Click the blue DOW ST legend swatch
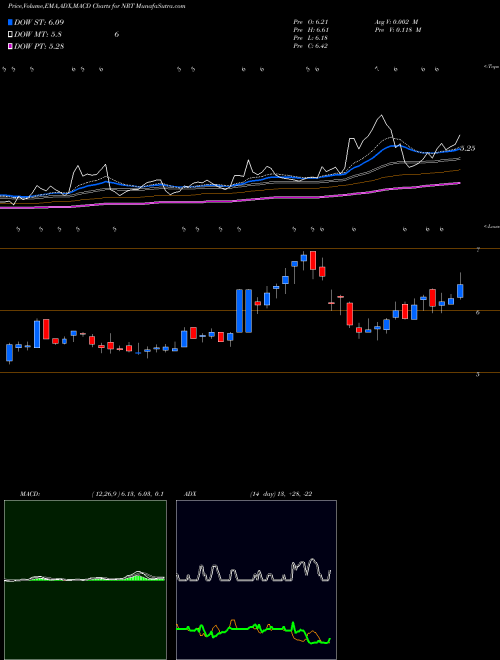Screen dimensions: 500x660 click(10, 22)
